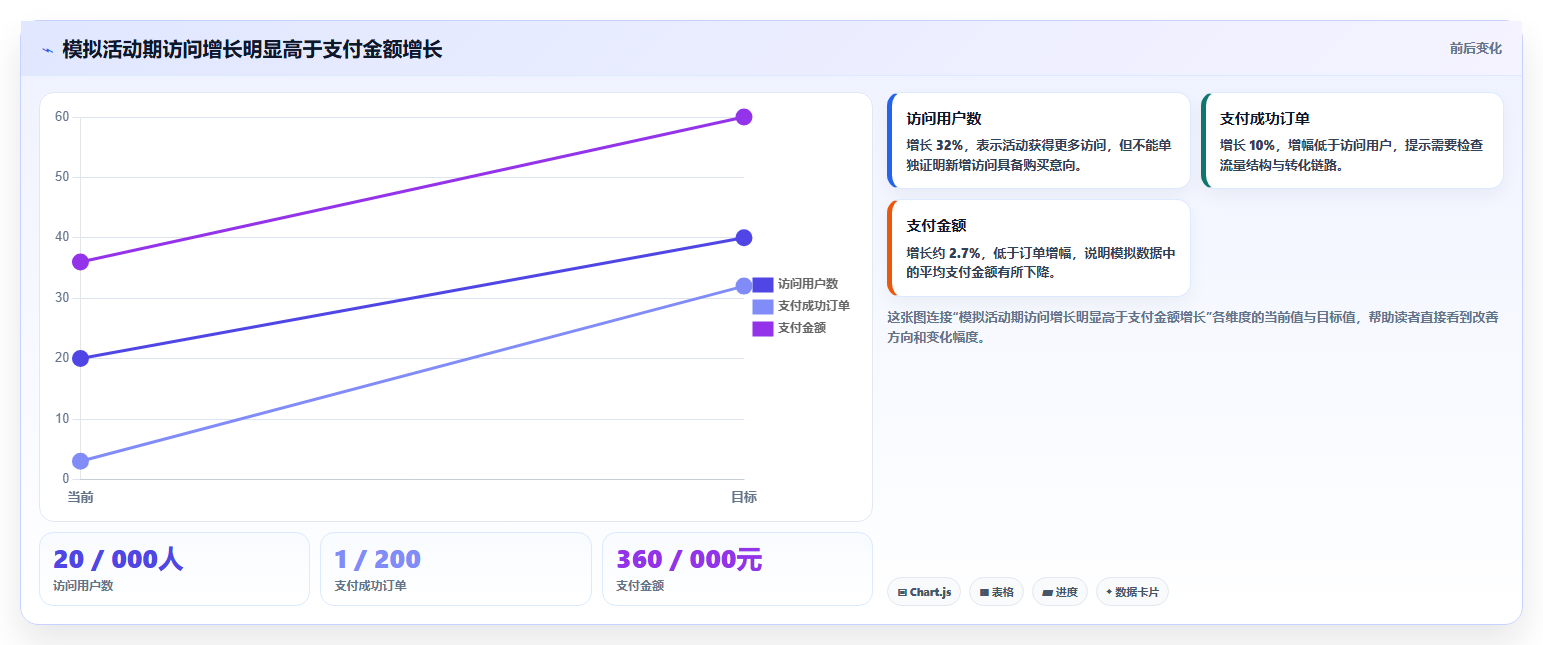Click the chart title 模拟活动期访问增长明显高于支付金额增长
The width and height of the screenshot is (1543, 645).
[252, 49]
